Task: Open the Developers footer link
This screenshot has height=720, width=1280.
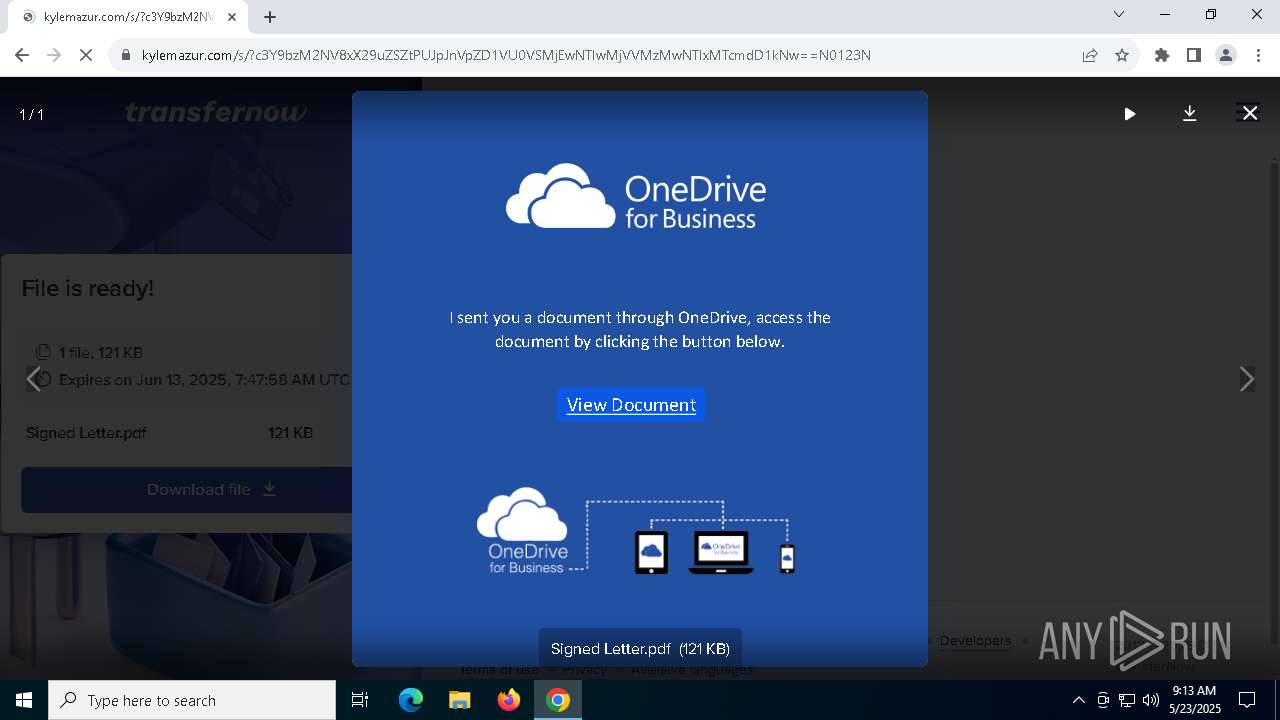Action: (975, 640)
